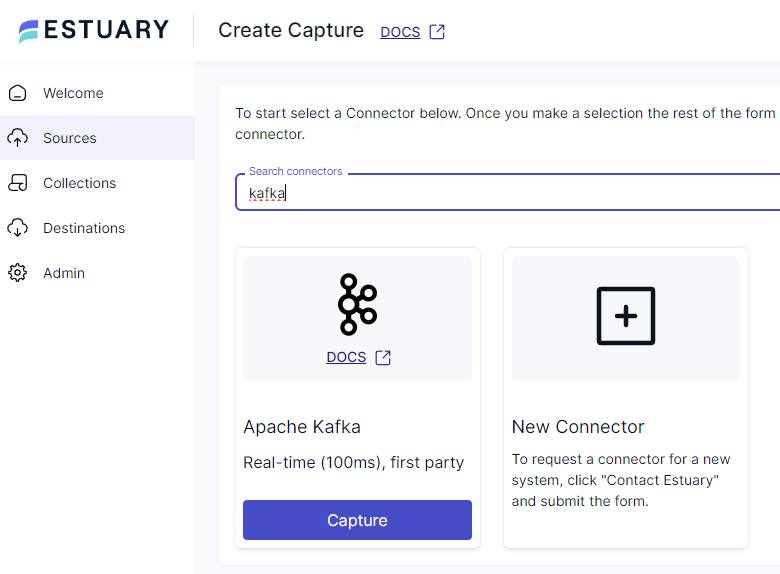Click external-link icon in Kafka card
The image size is (780, 574).
pos(383,358)
